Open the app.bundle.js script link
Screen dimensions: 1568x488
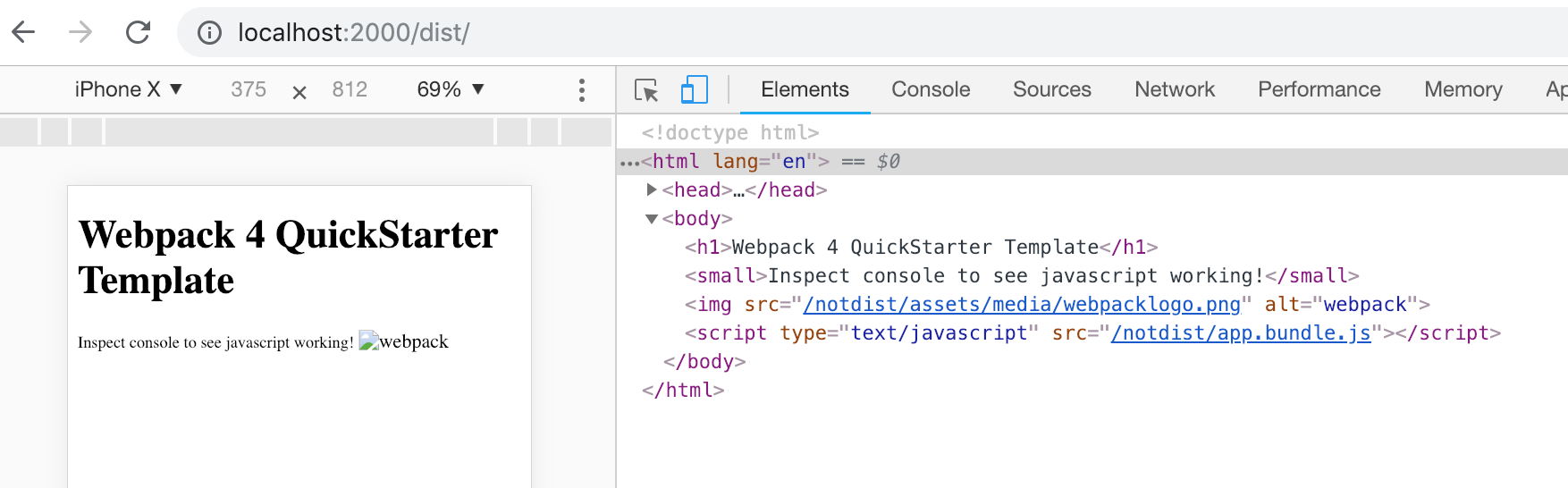click(x=1240, y=333)
